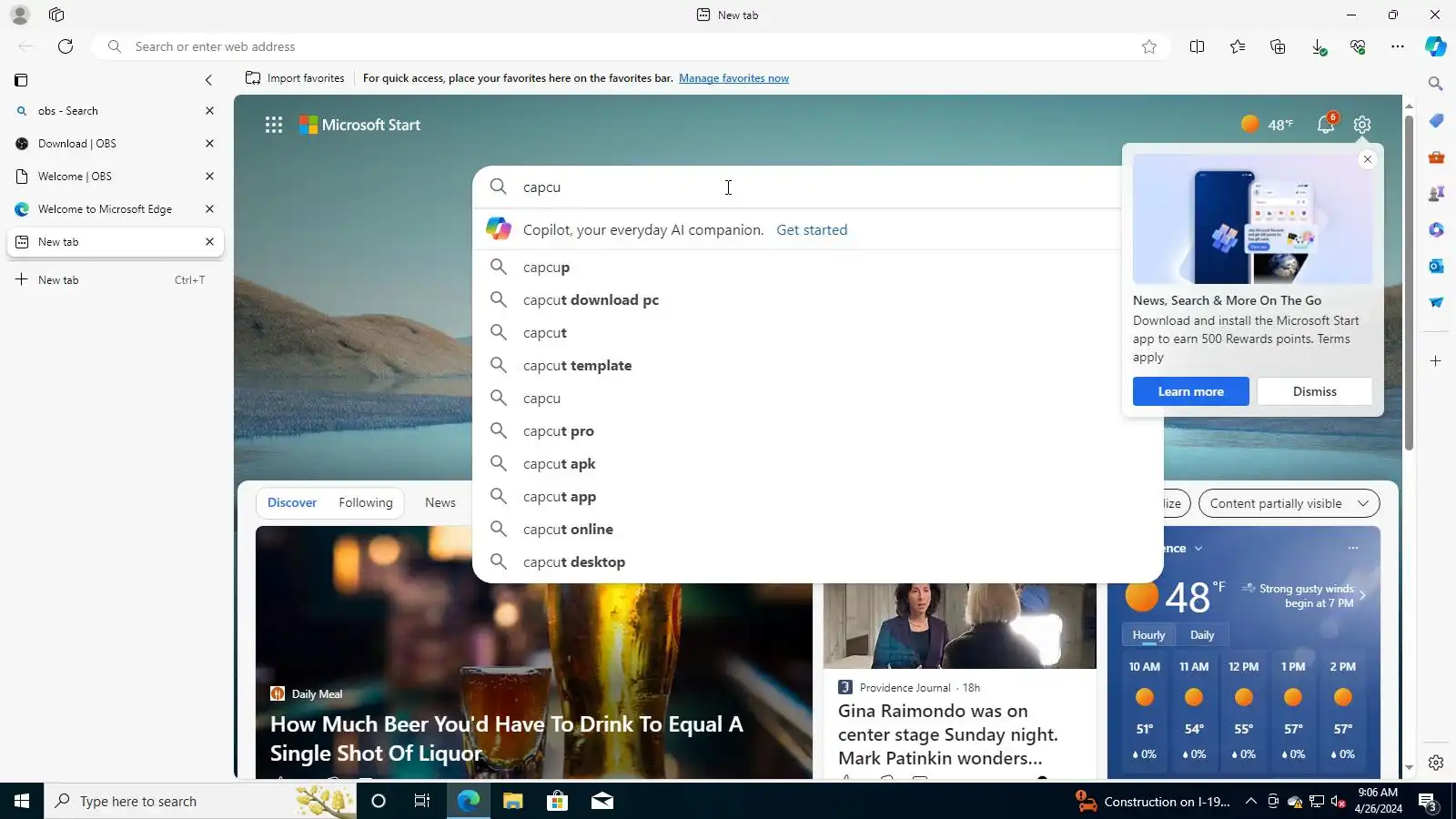The height and width of the screenshot is (819, 1456).
Task: Open Gina Raimondo article headline
Action: tap(947, 734)
